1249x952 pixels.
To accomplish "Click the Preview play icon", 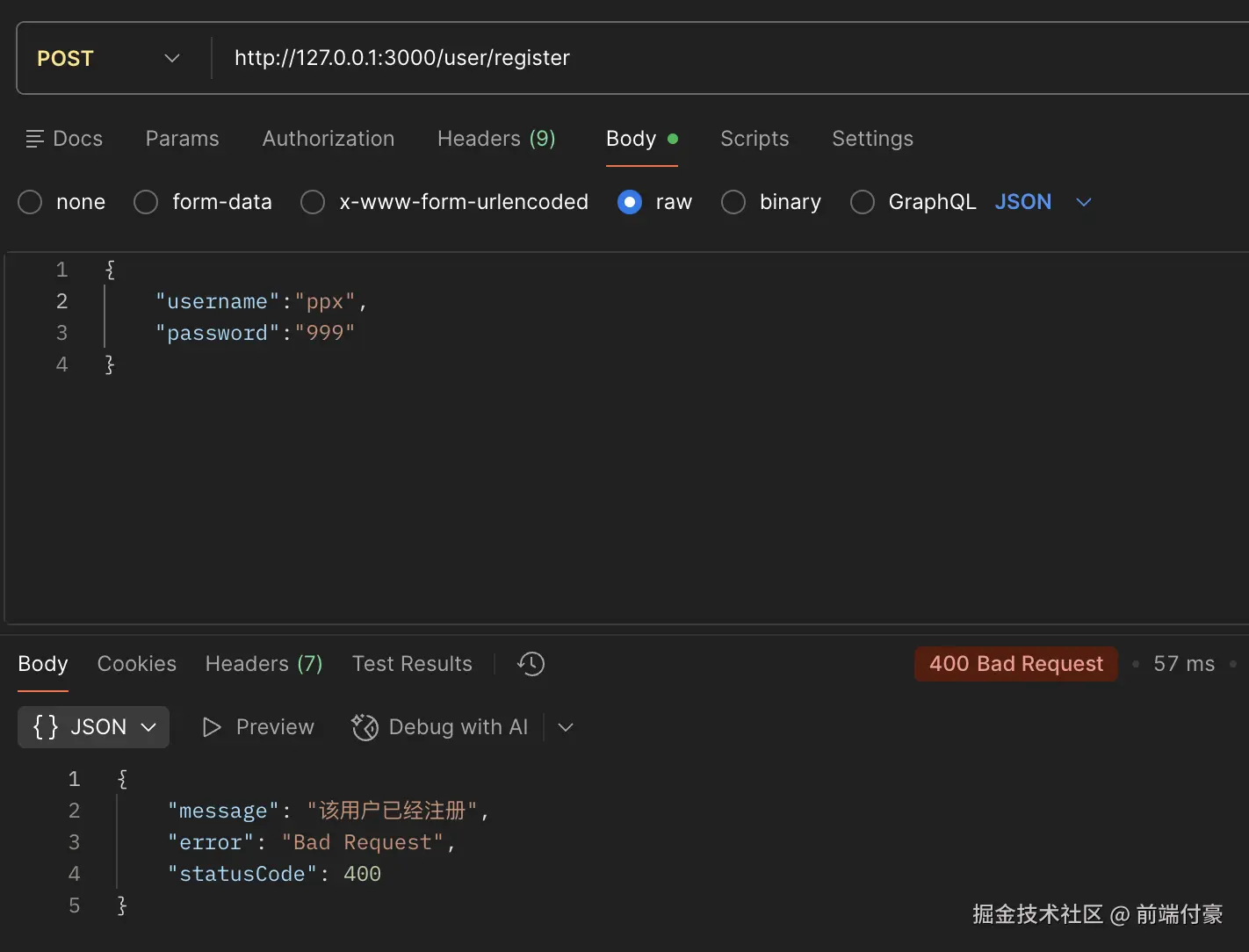I will click(x=211, y=727).
